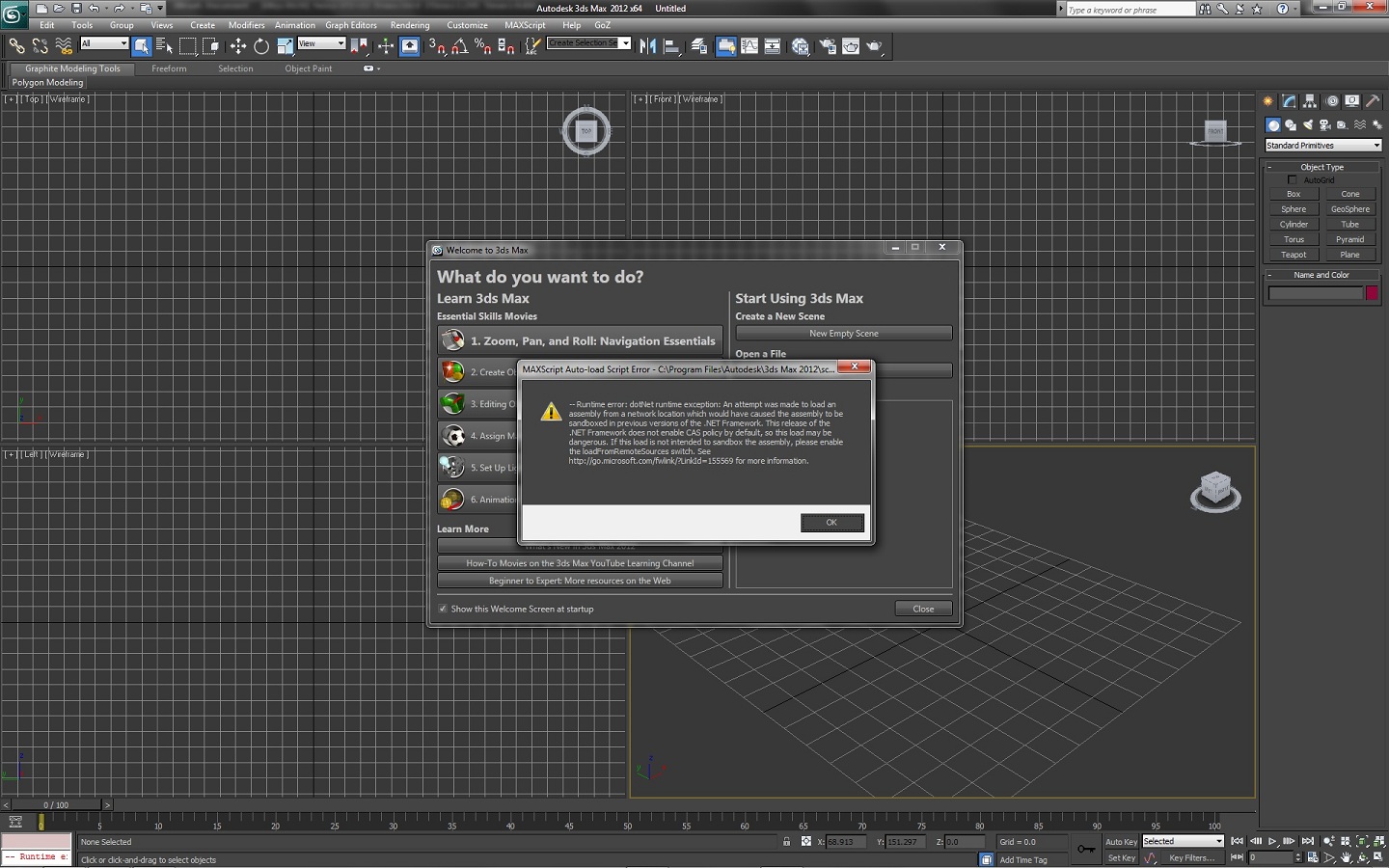Click the Pan View hand icon

click(1346, 857)
